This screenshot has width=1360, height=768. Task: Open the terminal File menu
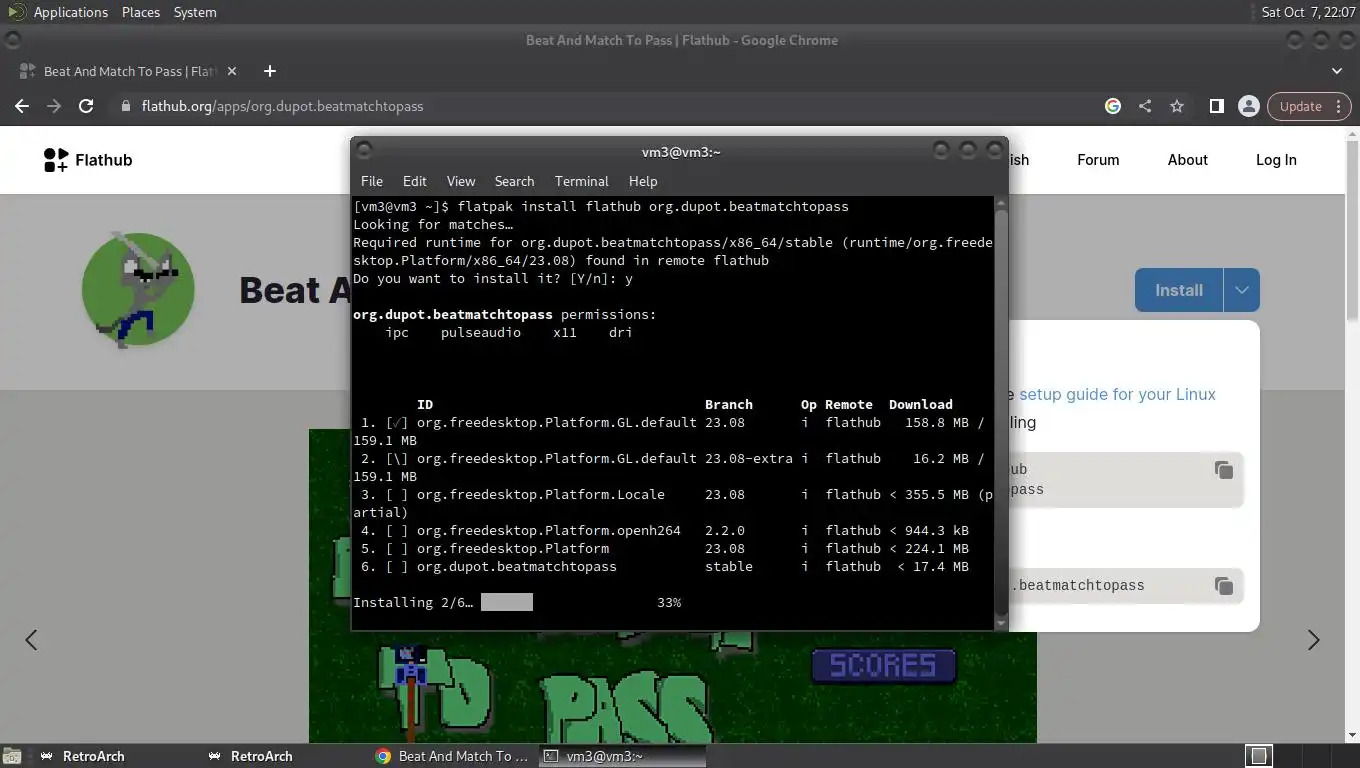(372, 181)
